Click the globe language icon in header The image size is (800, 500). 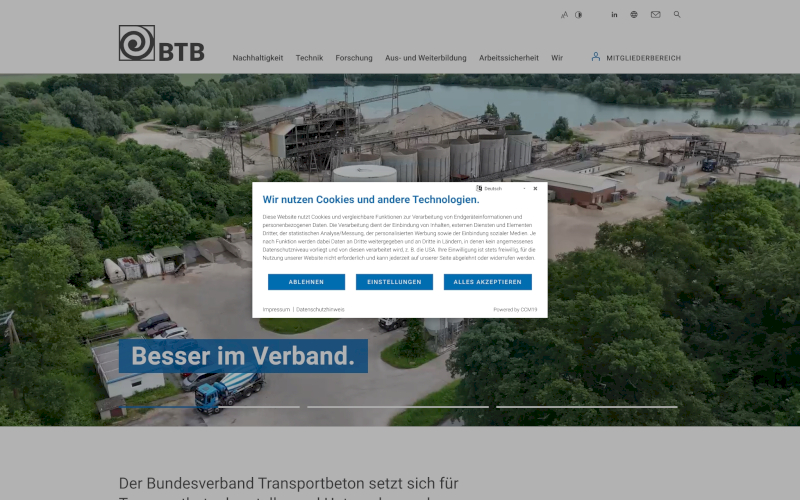(634, 15)
